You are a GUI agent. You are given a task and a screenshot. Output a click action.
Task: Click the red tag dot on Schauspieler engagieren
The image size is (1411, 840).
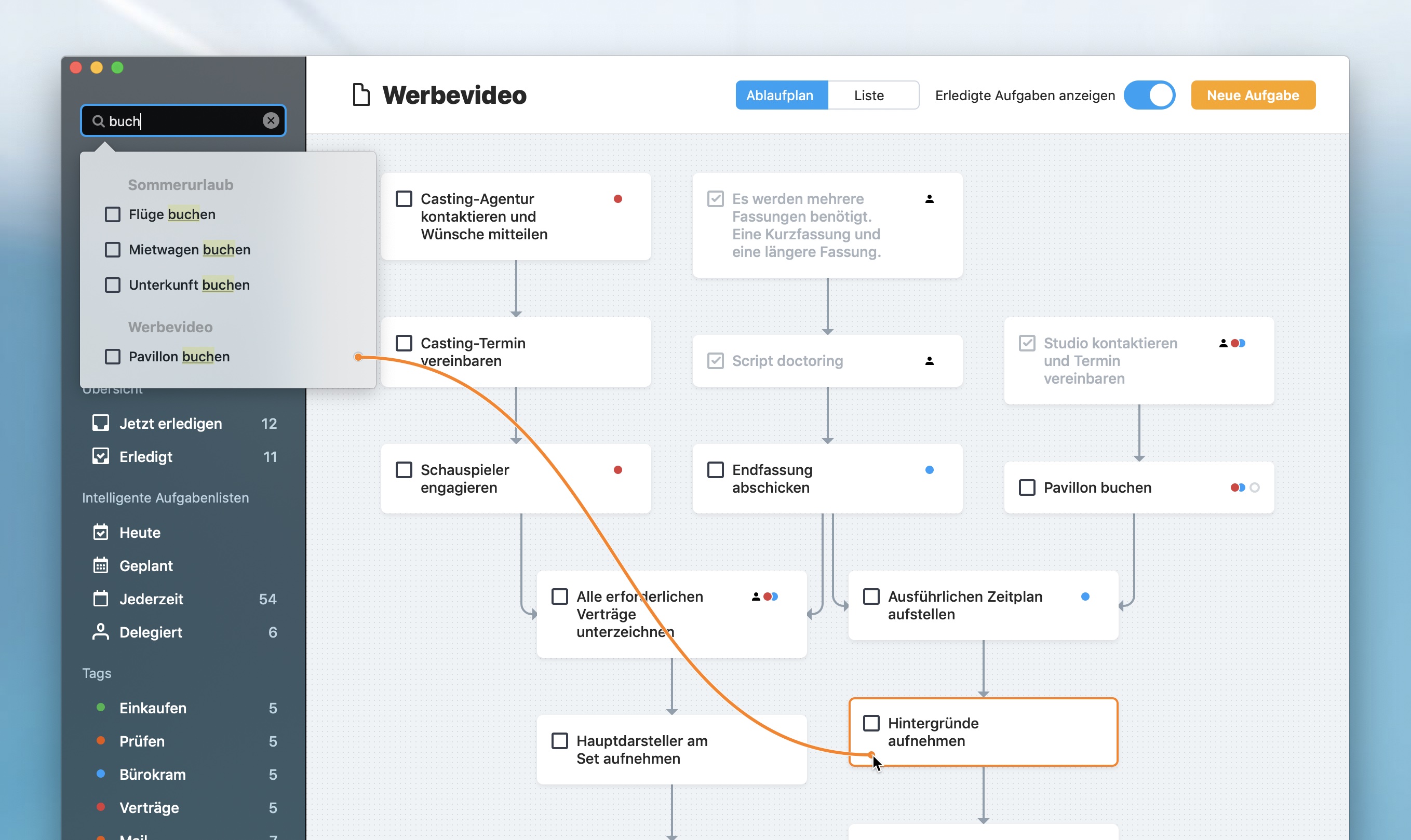point(618,470)
